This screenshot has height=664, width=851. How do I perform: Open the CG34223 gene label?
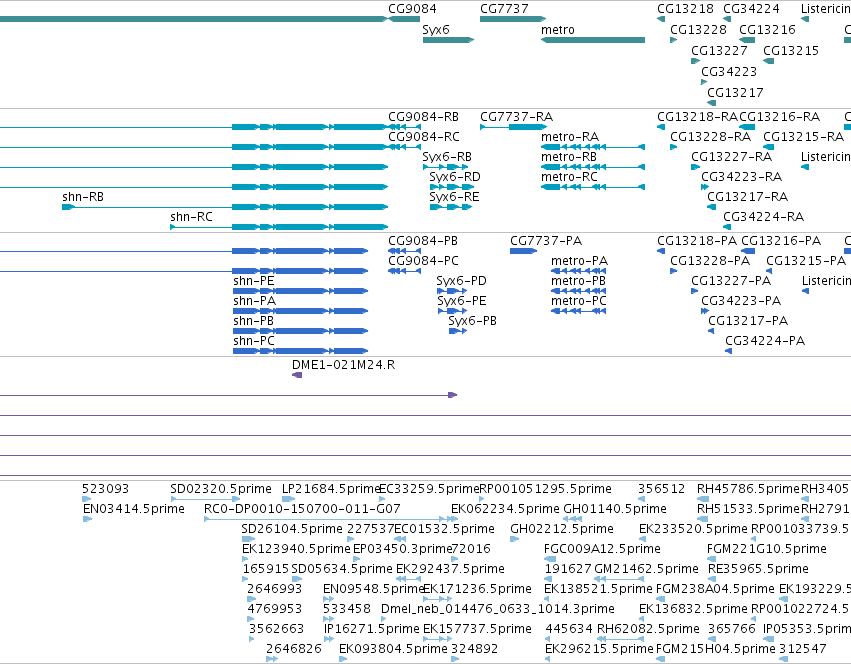pyautogui.click(x=729, y=72)
